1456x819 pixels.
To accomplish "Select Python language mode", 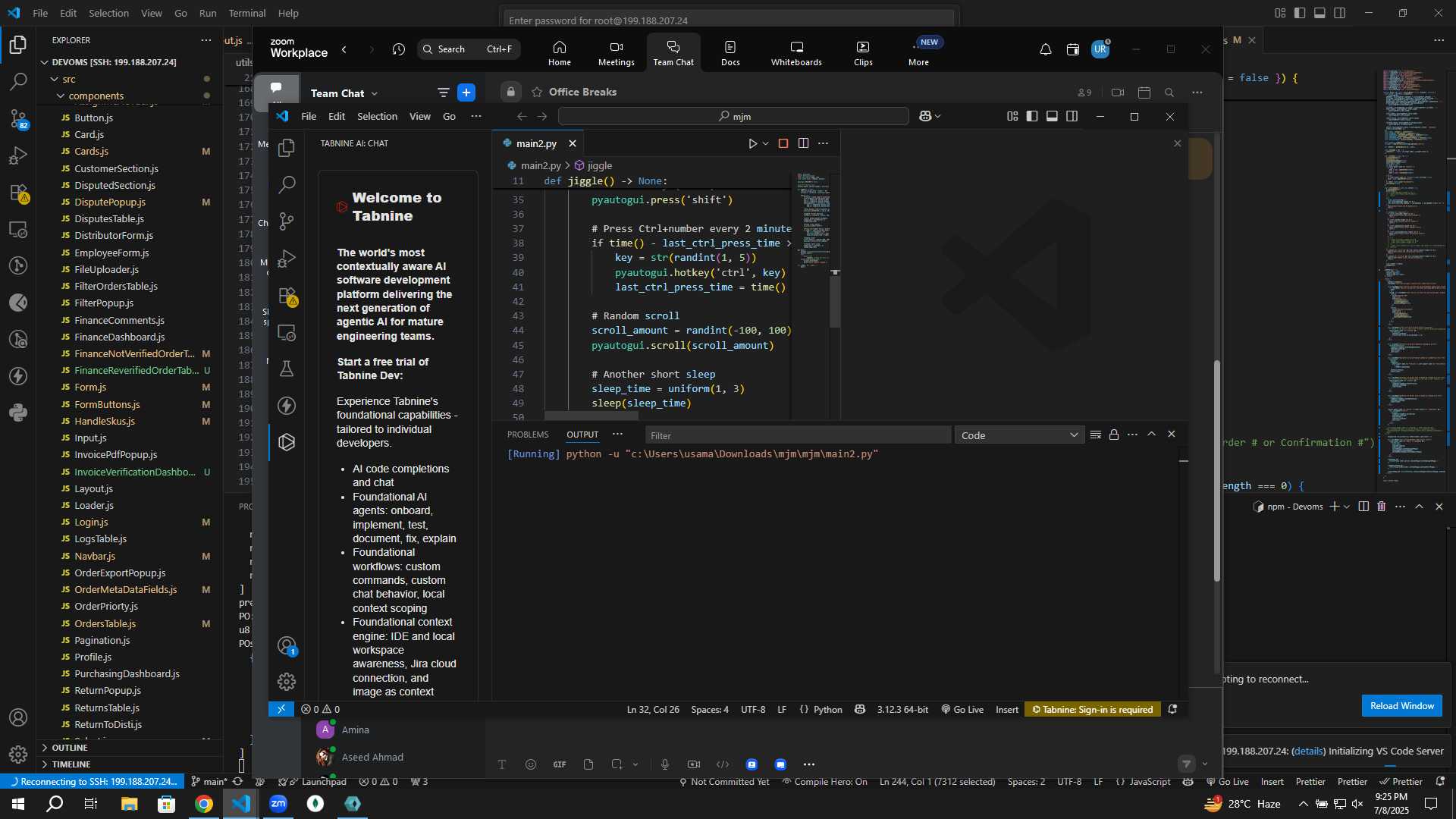I will click(827, 710).
